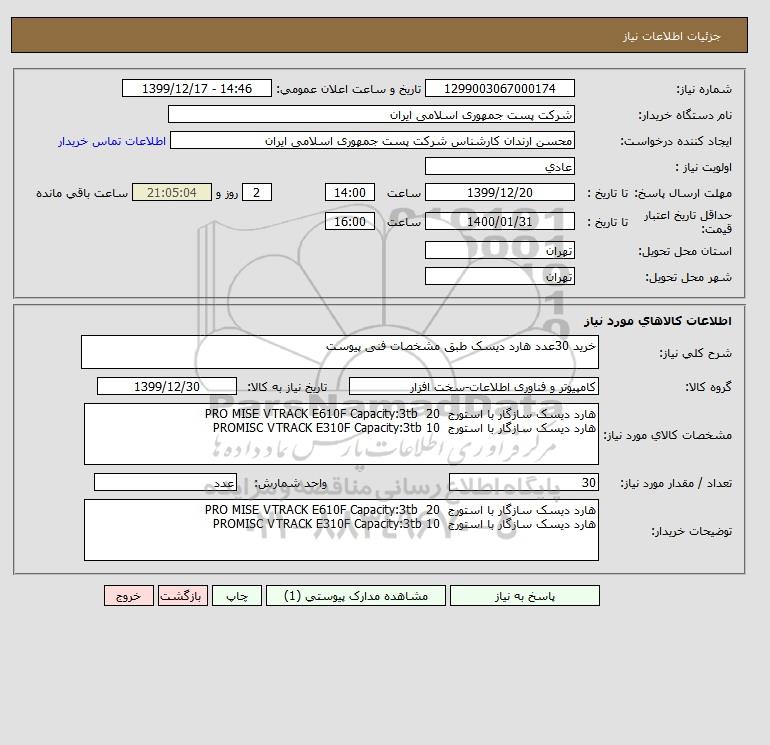This screenshot has height=745, width=770.
Task: Click the اطلاعات کالاهای مورد نیاز section heading
Action: (x=658, y=321)
